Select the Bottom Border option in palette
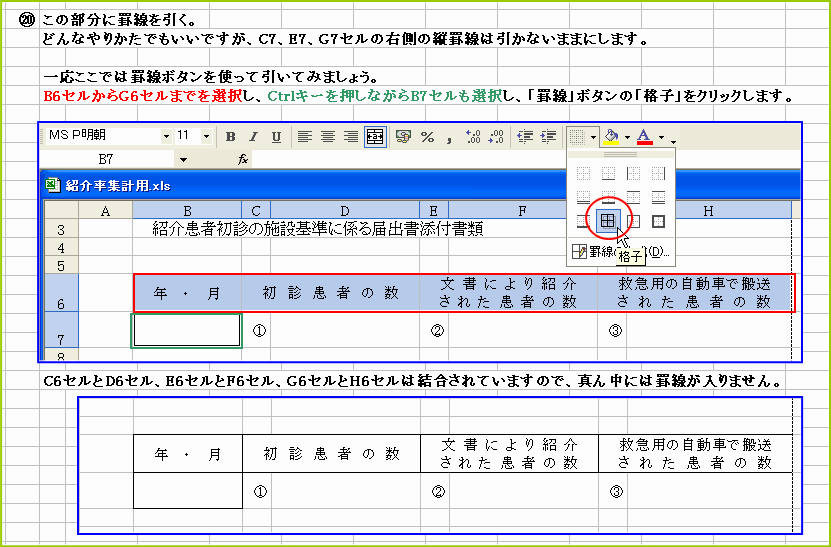 point(608,173)
